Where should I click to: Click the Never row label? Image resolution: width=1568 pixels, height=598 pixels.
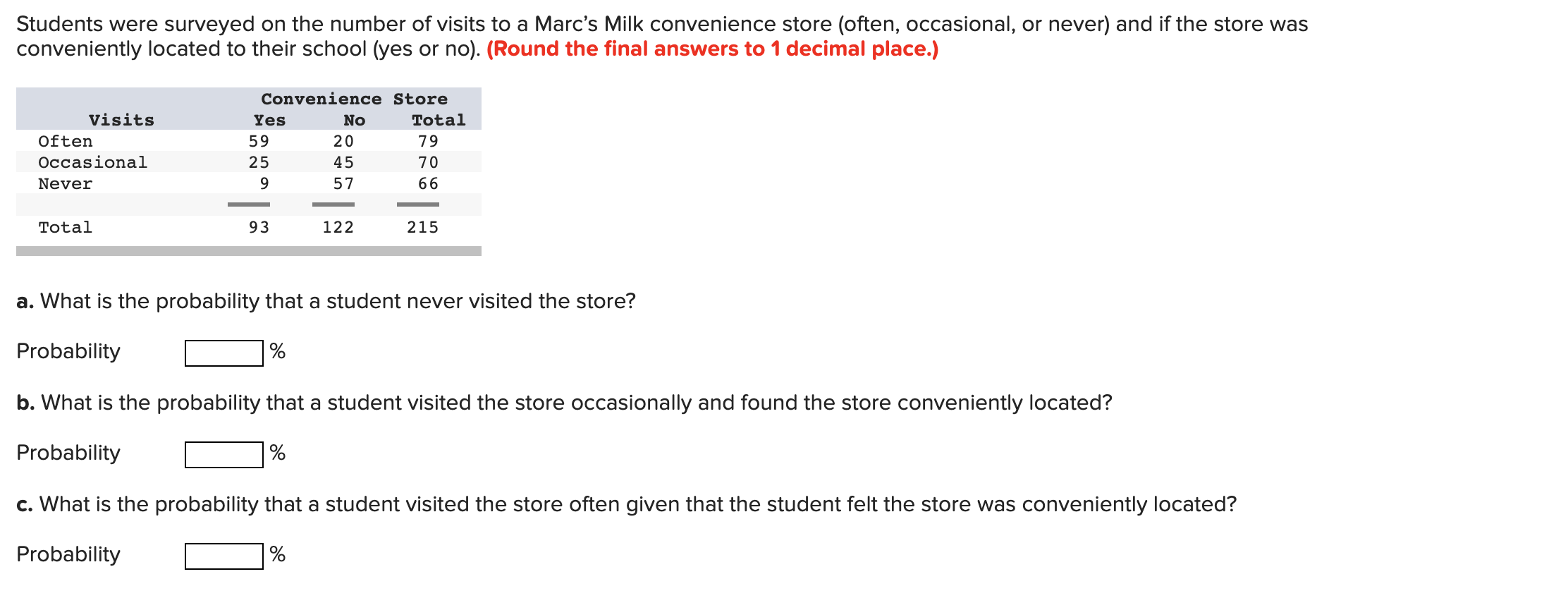65,183
